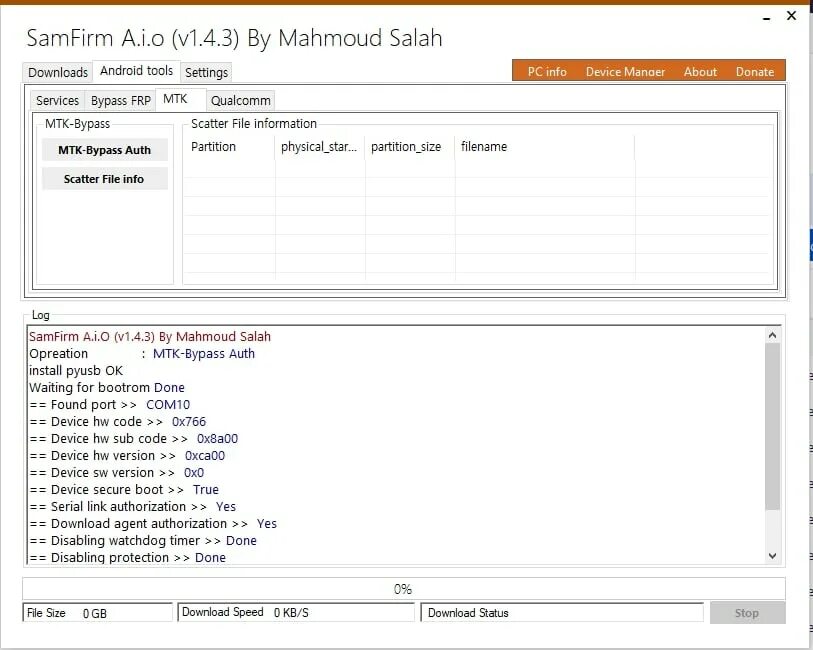Run MTK-Bypass Auth

tap(105, 150)
